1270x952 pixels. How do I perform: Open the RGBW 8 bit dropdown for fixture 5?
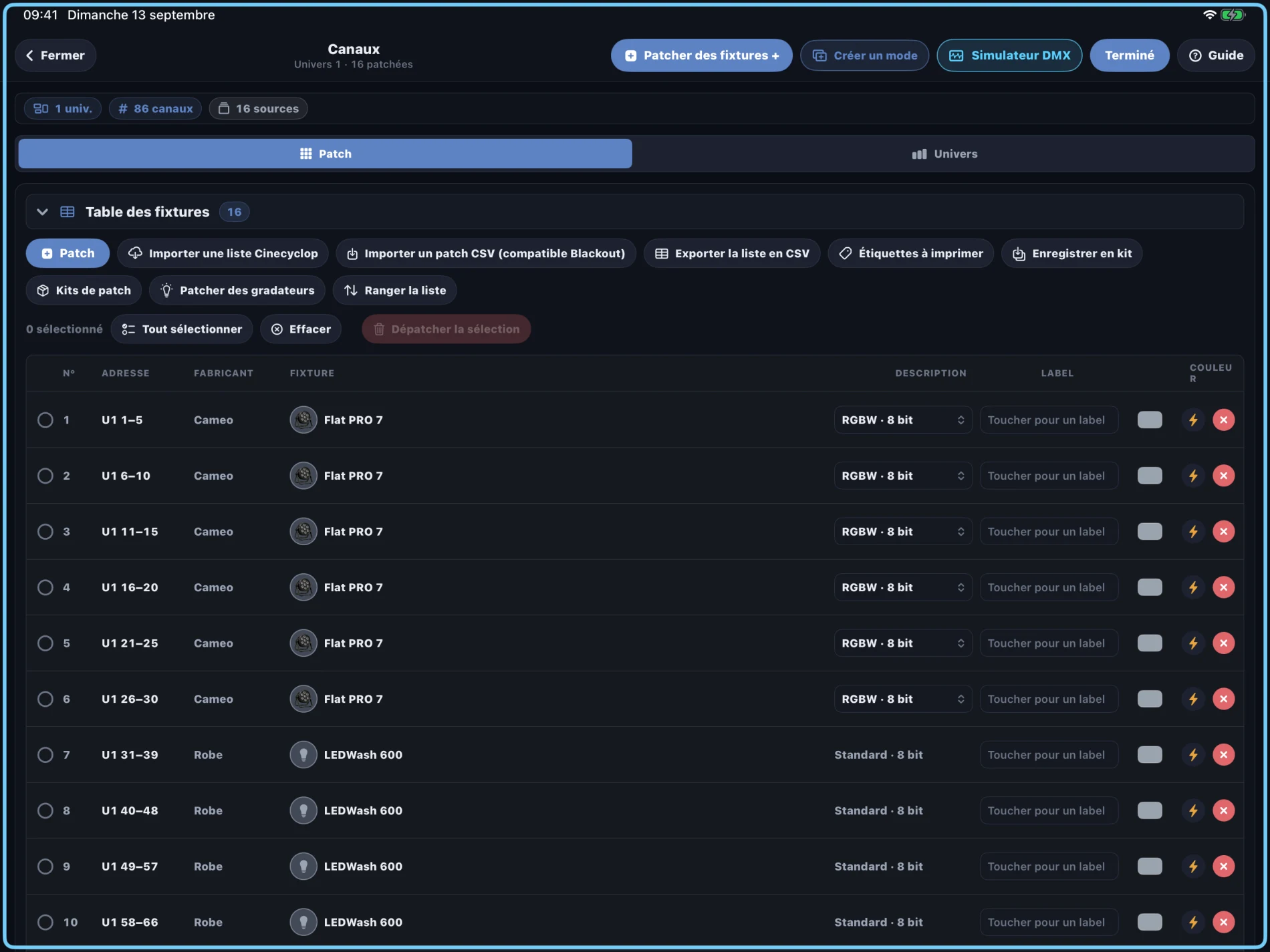click(x=903, y=643)
